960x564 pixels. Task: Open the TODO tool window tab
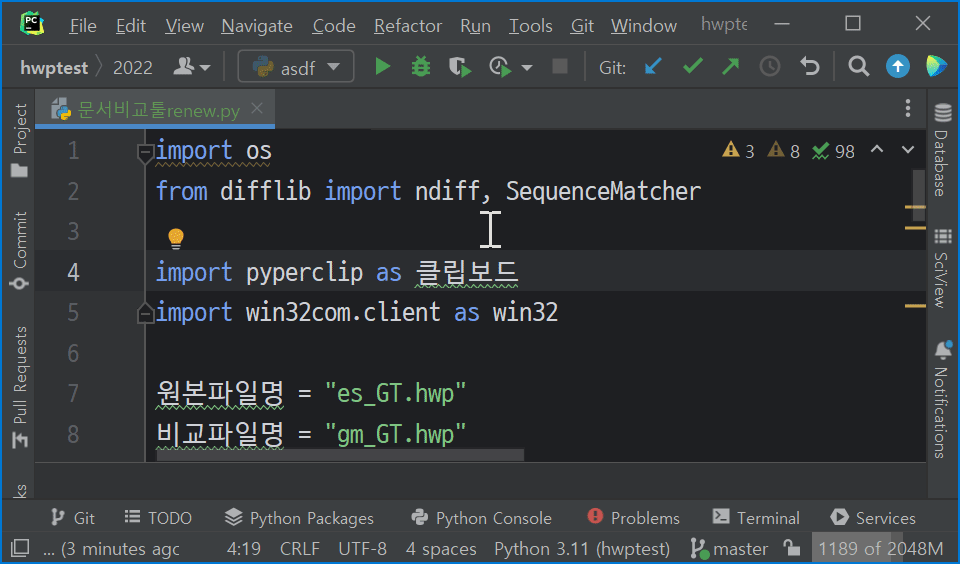coord(158,518)
